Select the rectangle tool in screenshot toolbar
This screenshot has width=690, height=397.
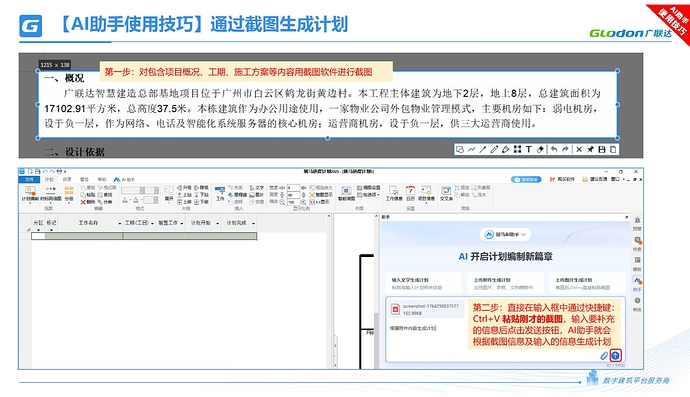click(x=460, y=150)
